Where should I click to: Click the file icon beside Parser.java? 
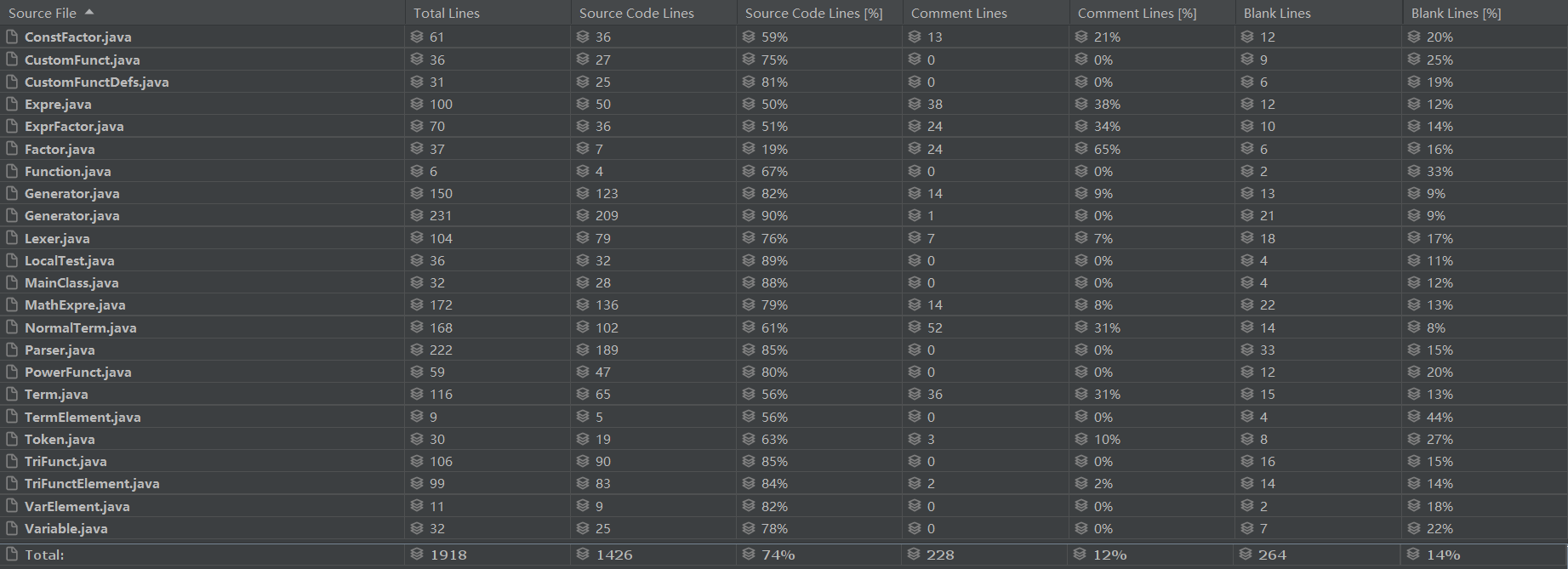tap(11, 350)
